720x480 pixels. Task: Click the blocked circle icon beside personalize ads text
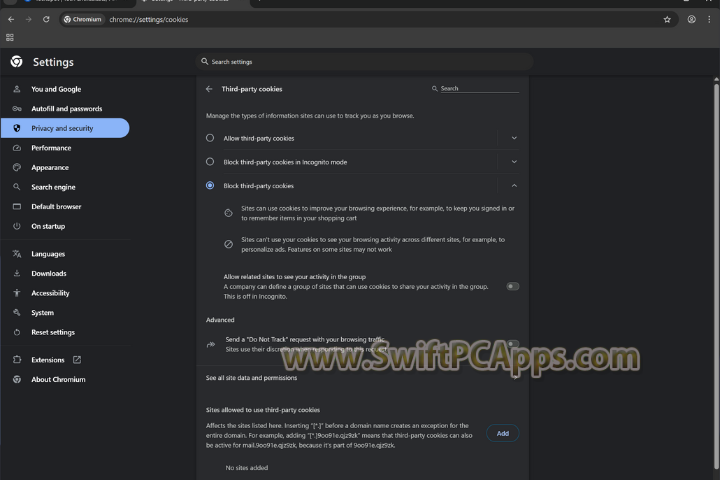(x=228, y=244)
